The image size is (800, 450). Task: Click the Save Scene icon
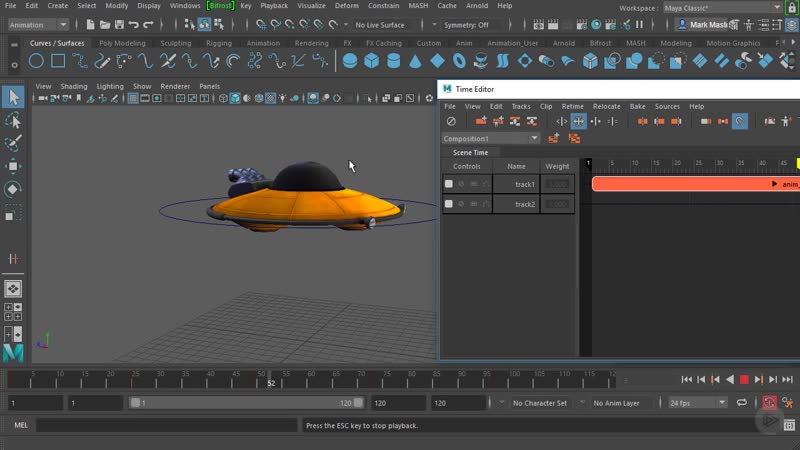[x=119, y=24]
